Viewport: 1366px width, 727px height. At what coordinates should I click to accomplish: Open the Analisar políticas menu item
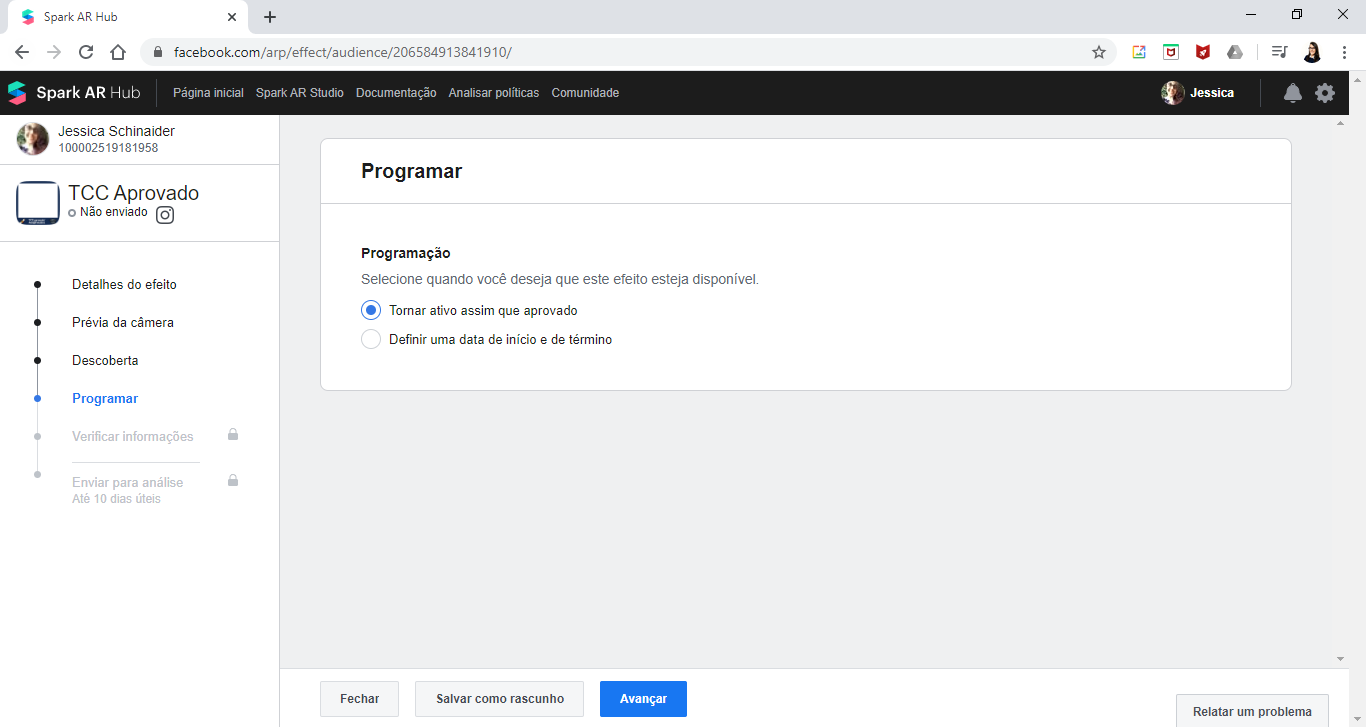[x=494, y=93]
